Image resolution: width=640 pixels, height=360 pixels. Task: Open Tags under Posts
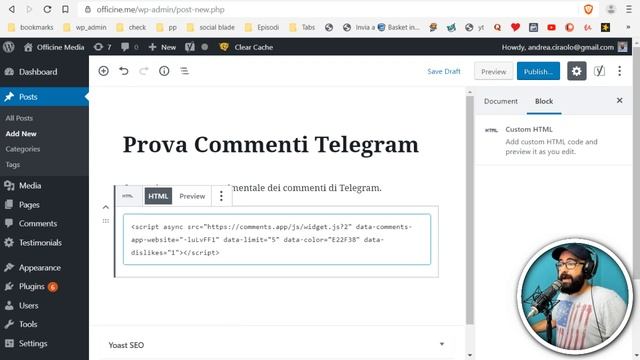[13, 165]
